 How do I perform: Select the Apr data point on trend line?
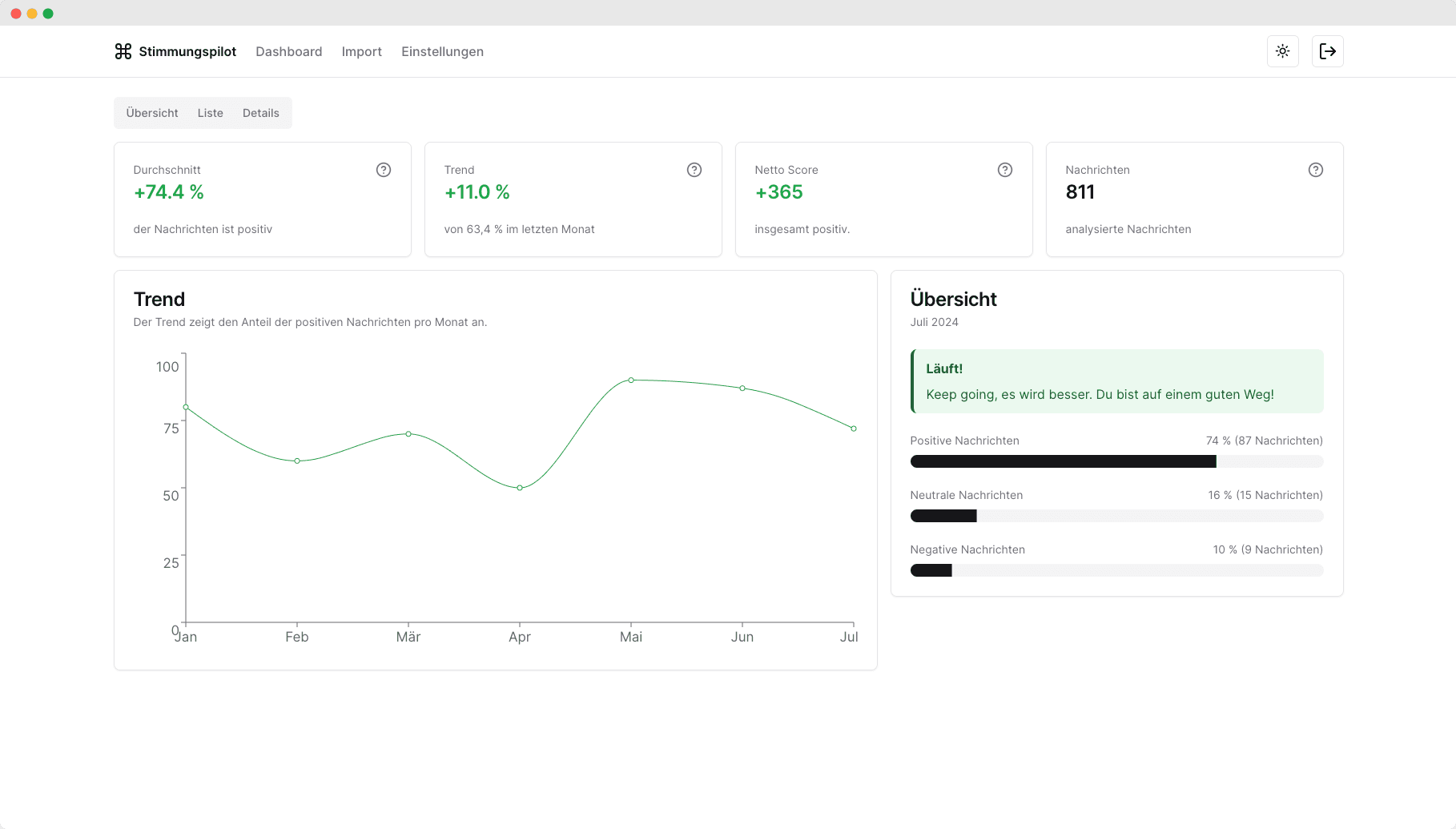(520, 488)
